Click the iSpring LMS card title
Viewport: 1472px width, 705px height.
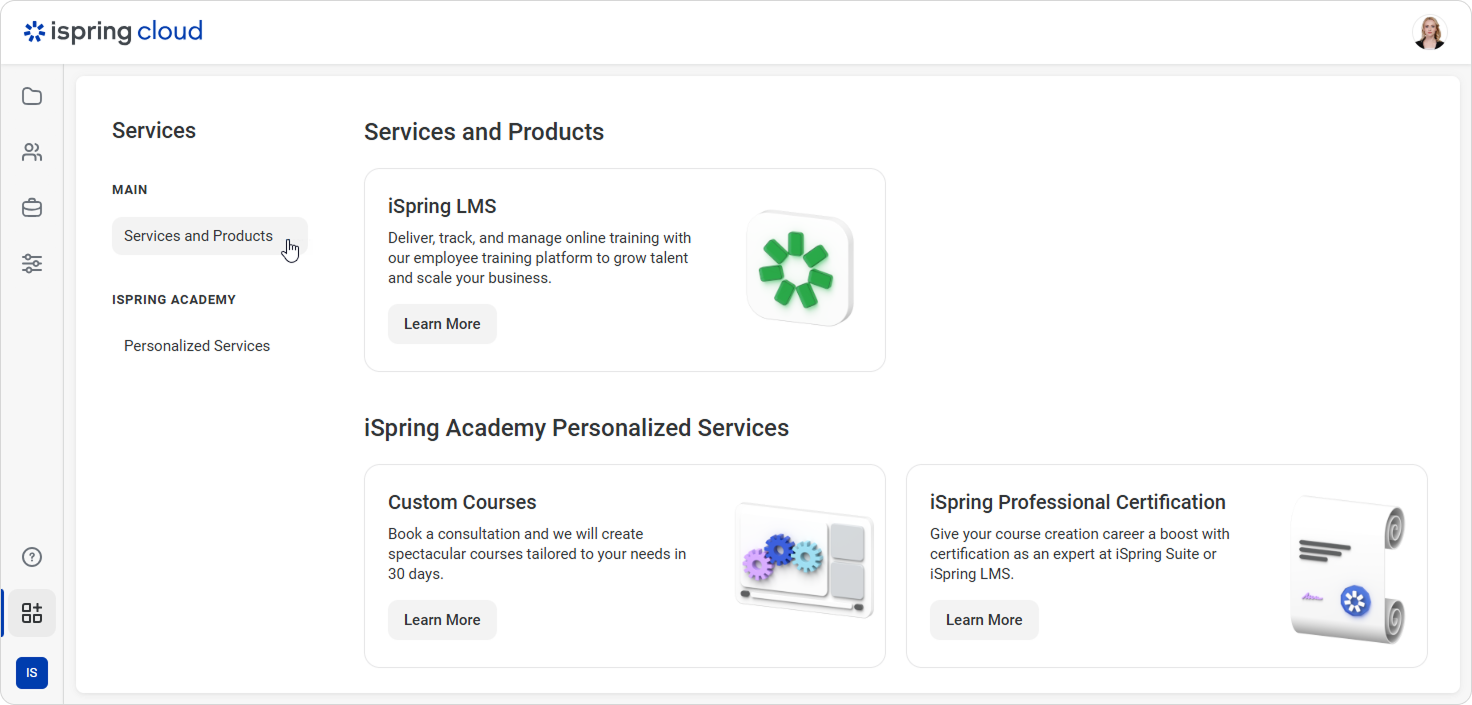[x=442, y=207]
